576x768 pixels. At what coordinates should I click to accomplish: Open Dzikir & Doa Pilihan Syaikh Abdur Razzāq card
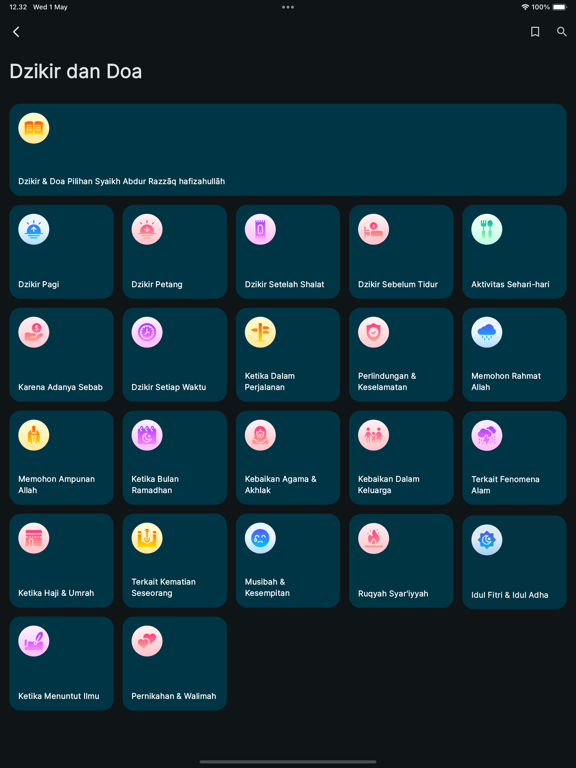pos(288,149)
